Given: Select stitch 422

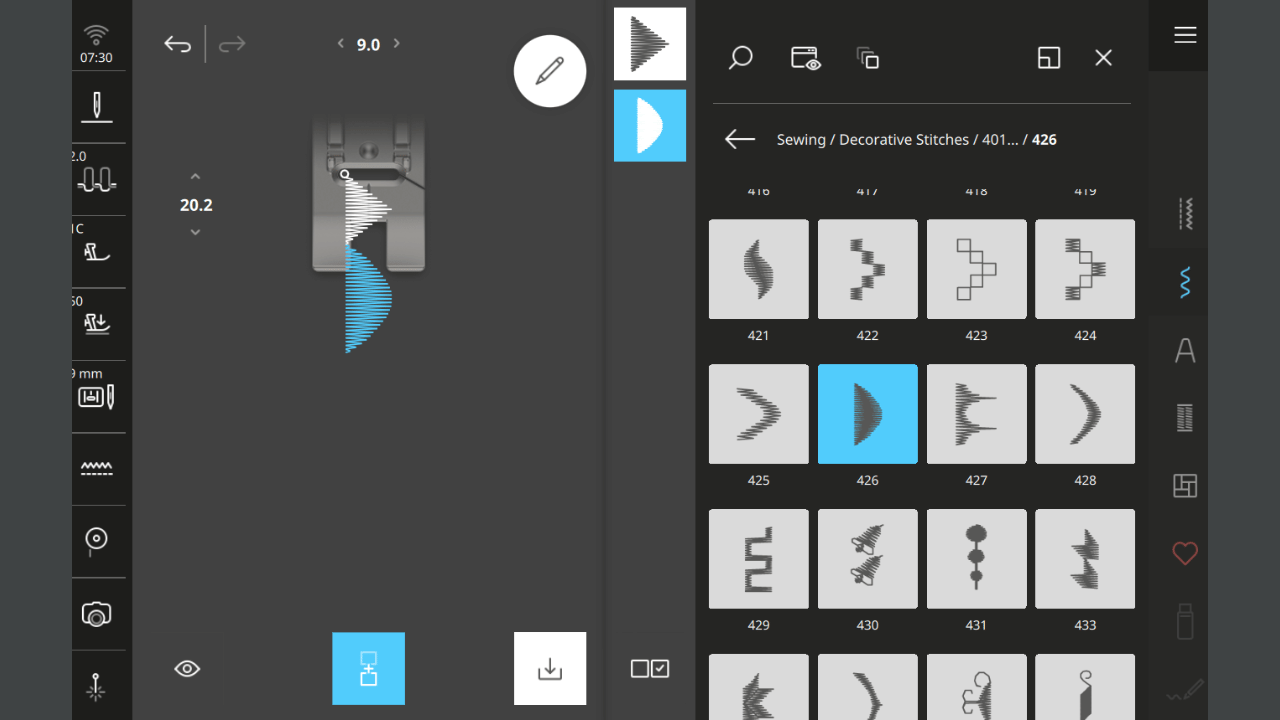Looking at the screenshot, I should tap(868, 269).
